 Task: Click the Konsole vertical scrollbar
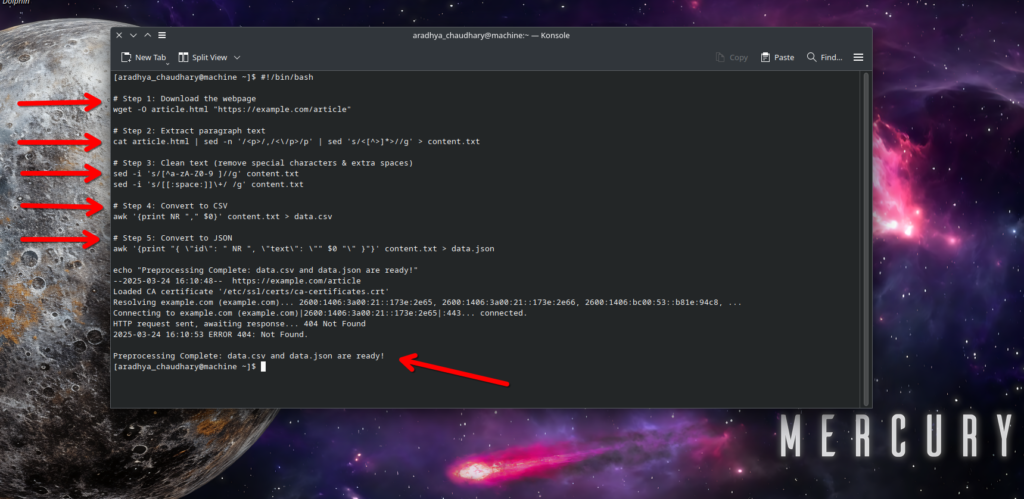(867, 238)
